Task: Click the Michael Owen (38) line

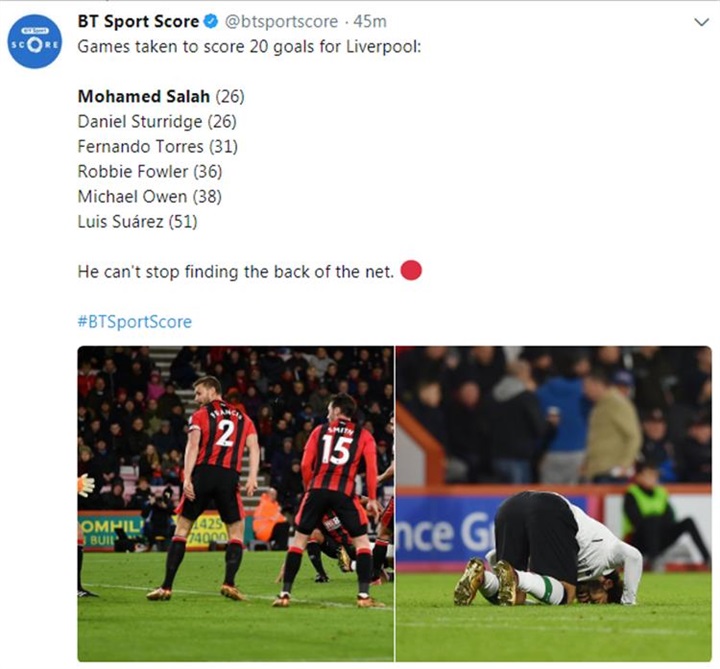Action: (x=150, y=197)
